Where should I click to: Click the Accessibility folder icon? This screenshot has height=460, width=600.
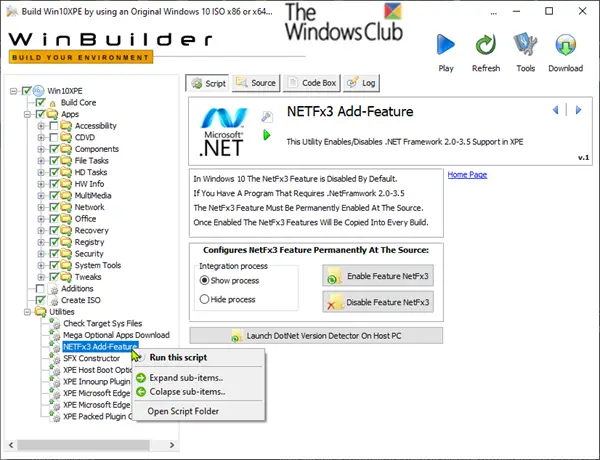(66, 126)
